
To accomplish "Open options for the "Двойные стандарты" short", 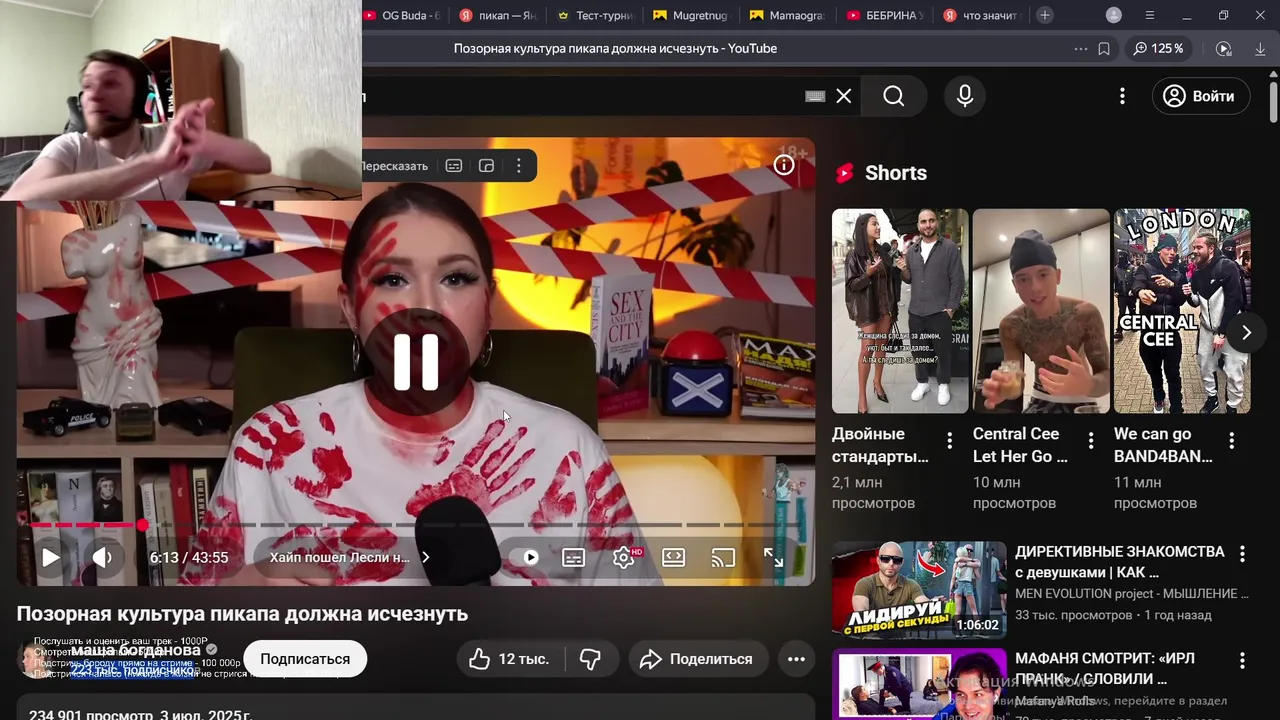I will point(950,440).
